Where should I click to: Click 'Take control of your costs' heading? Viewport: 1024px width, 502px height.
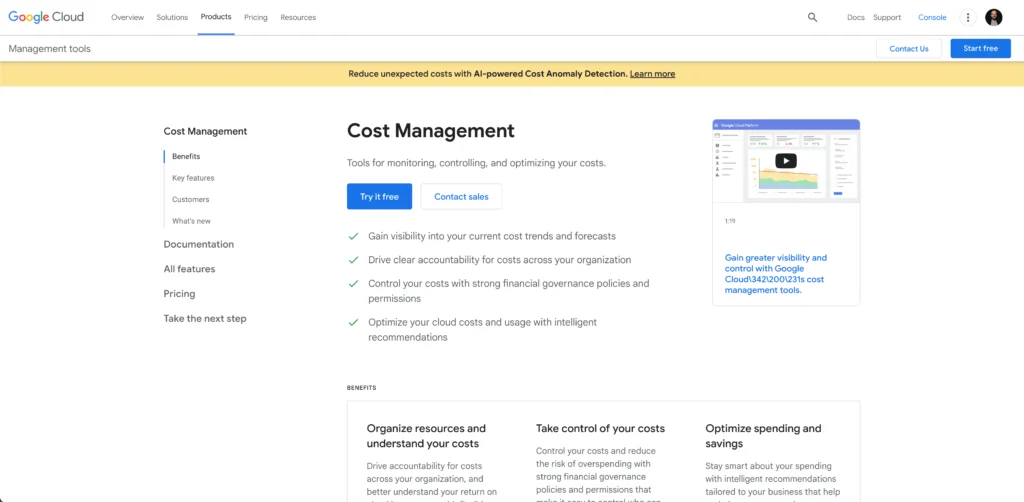(600, 429)
